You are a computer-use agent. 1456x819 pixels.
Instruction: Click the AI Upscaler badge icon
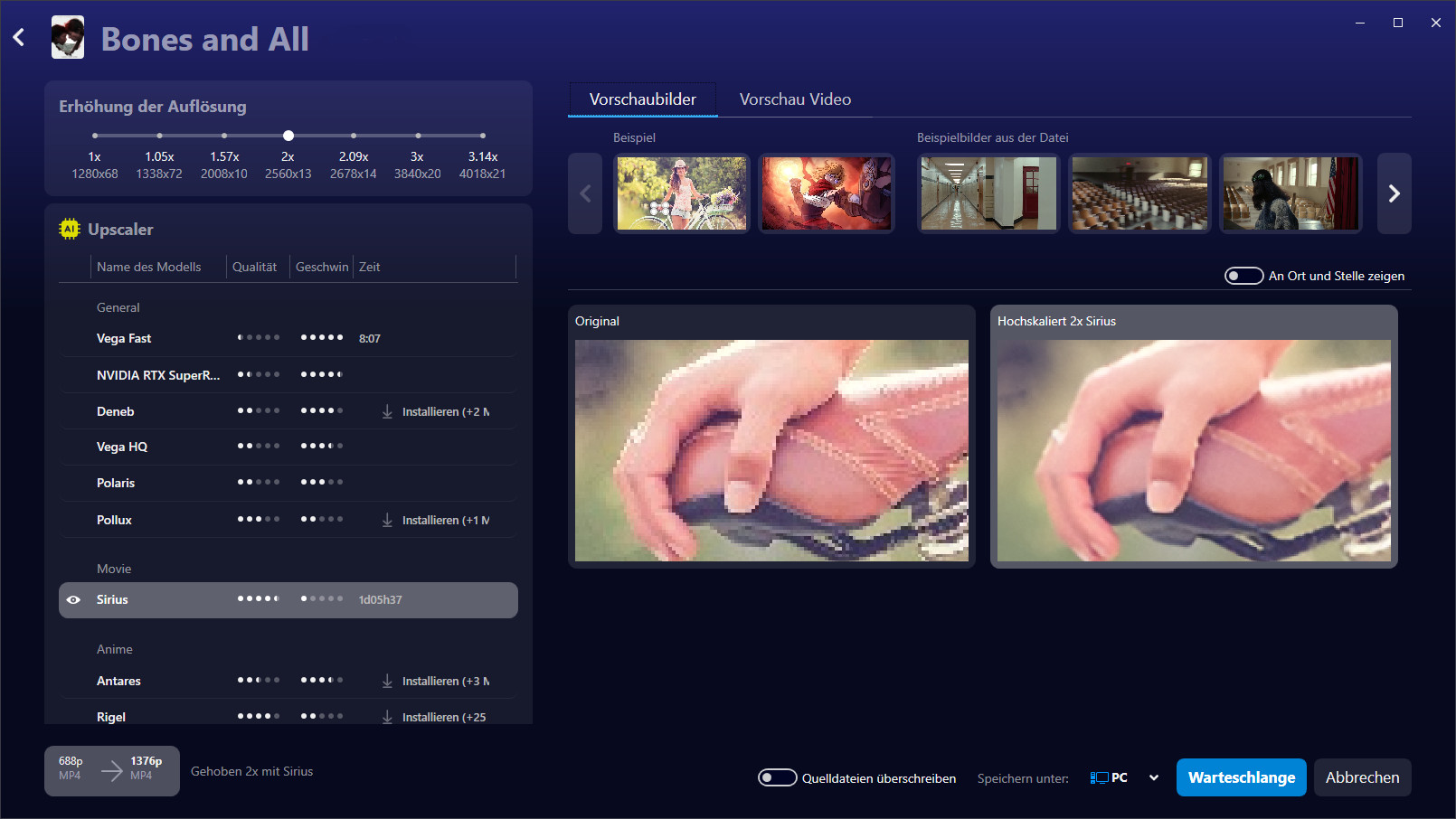pyautogui.click(x=70, y=229)
